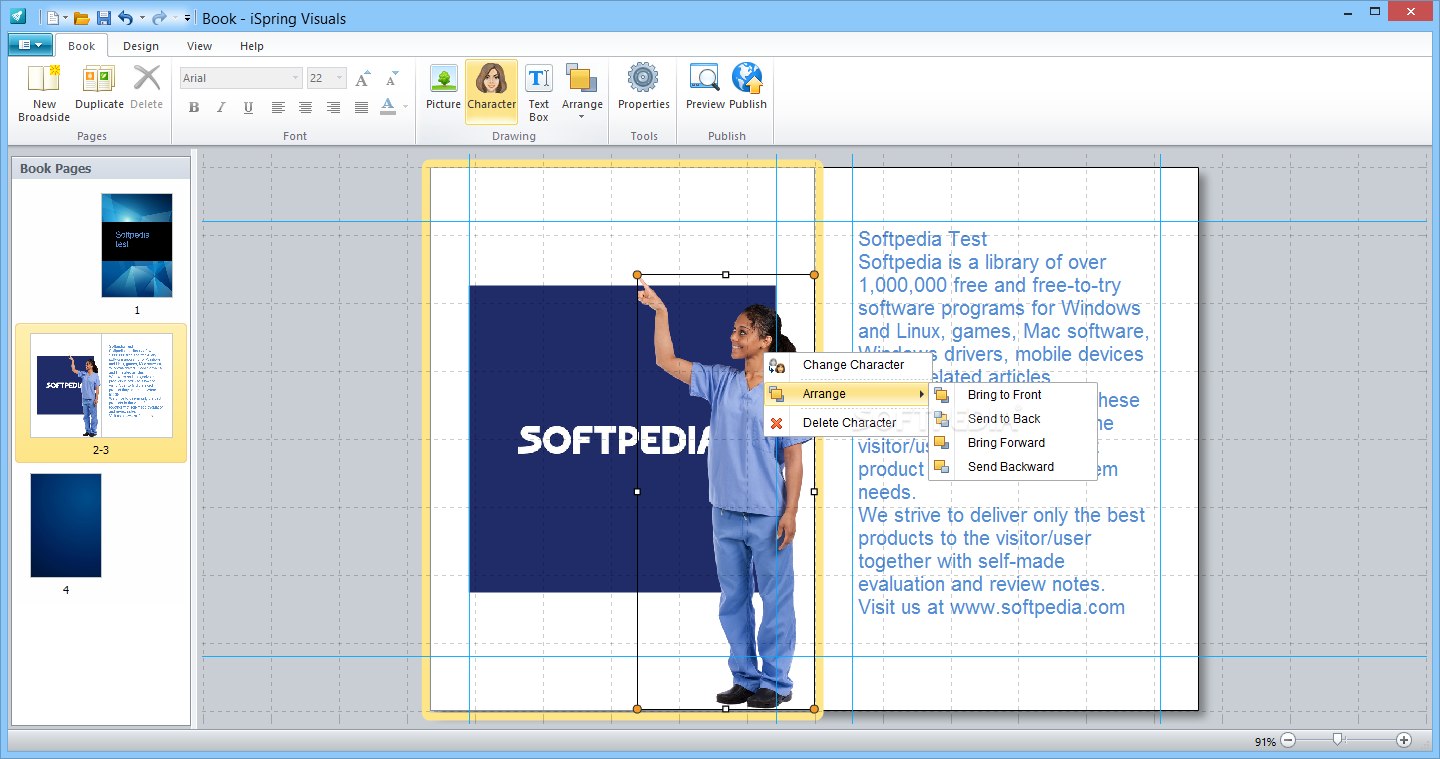The image size is (1440, 759).
Task: Switch to the Design tab
Action: pyautogui.click(x=141, y=46)
